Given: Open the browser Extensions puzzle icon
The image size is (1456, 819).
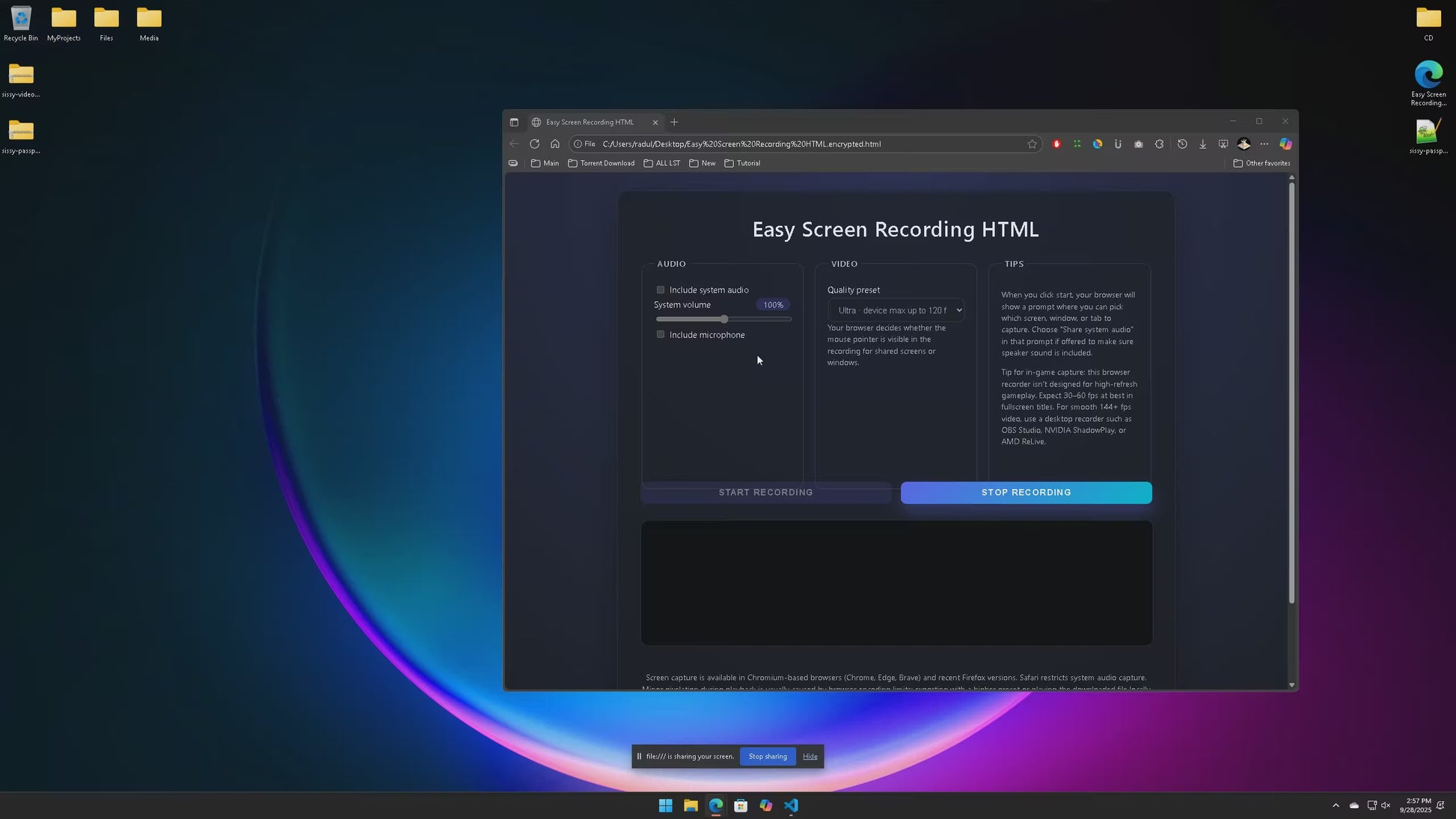Looking at the screenshot, I should coord(1159,144).
